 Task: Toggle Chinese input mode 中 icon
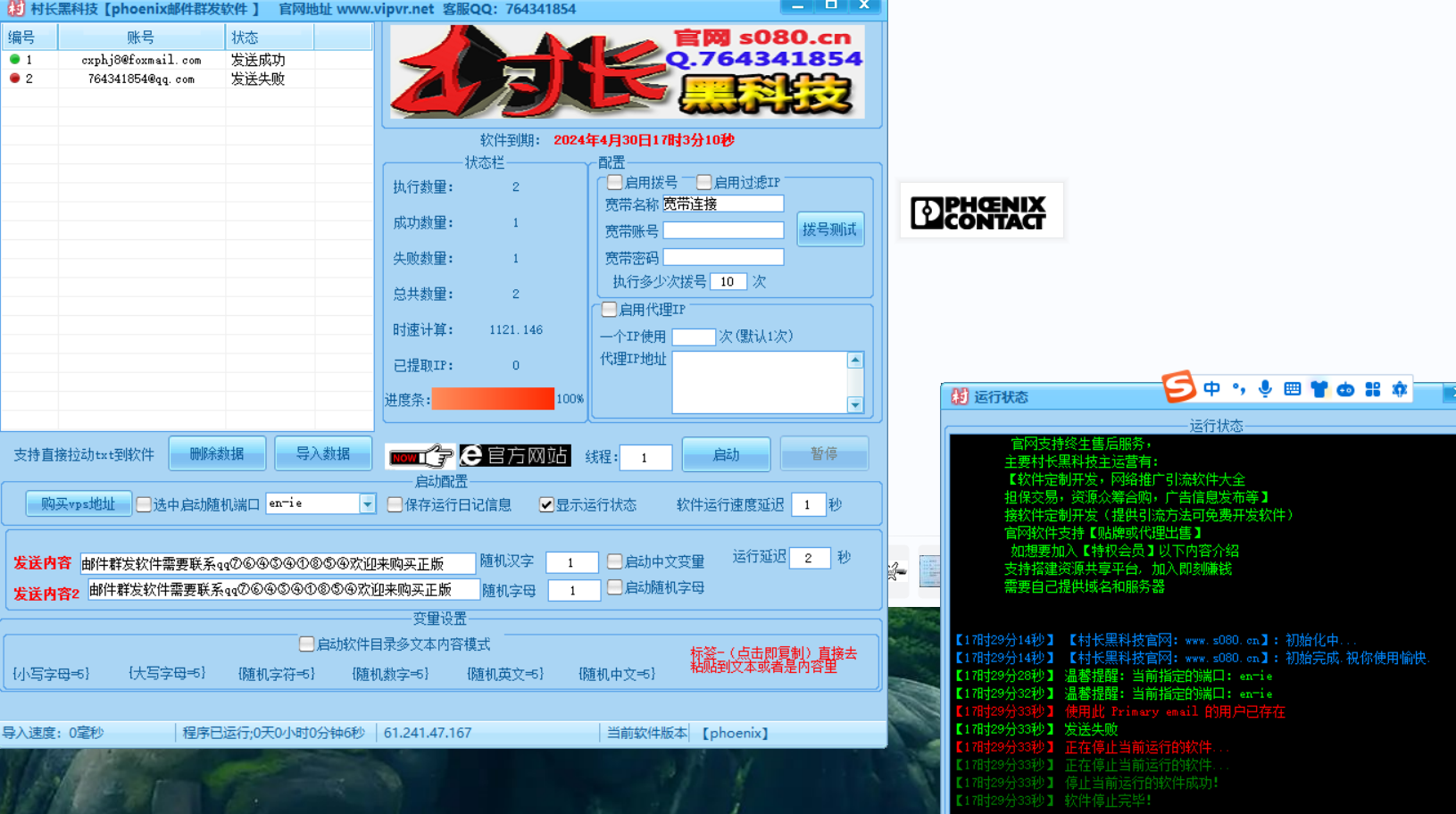tap(1211, 388)
